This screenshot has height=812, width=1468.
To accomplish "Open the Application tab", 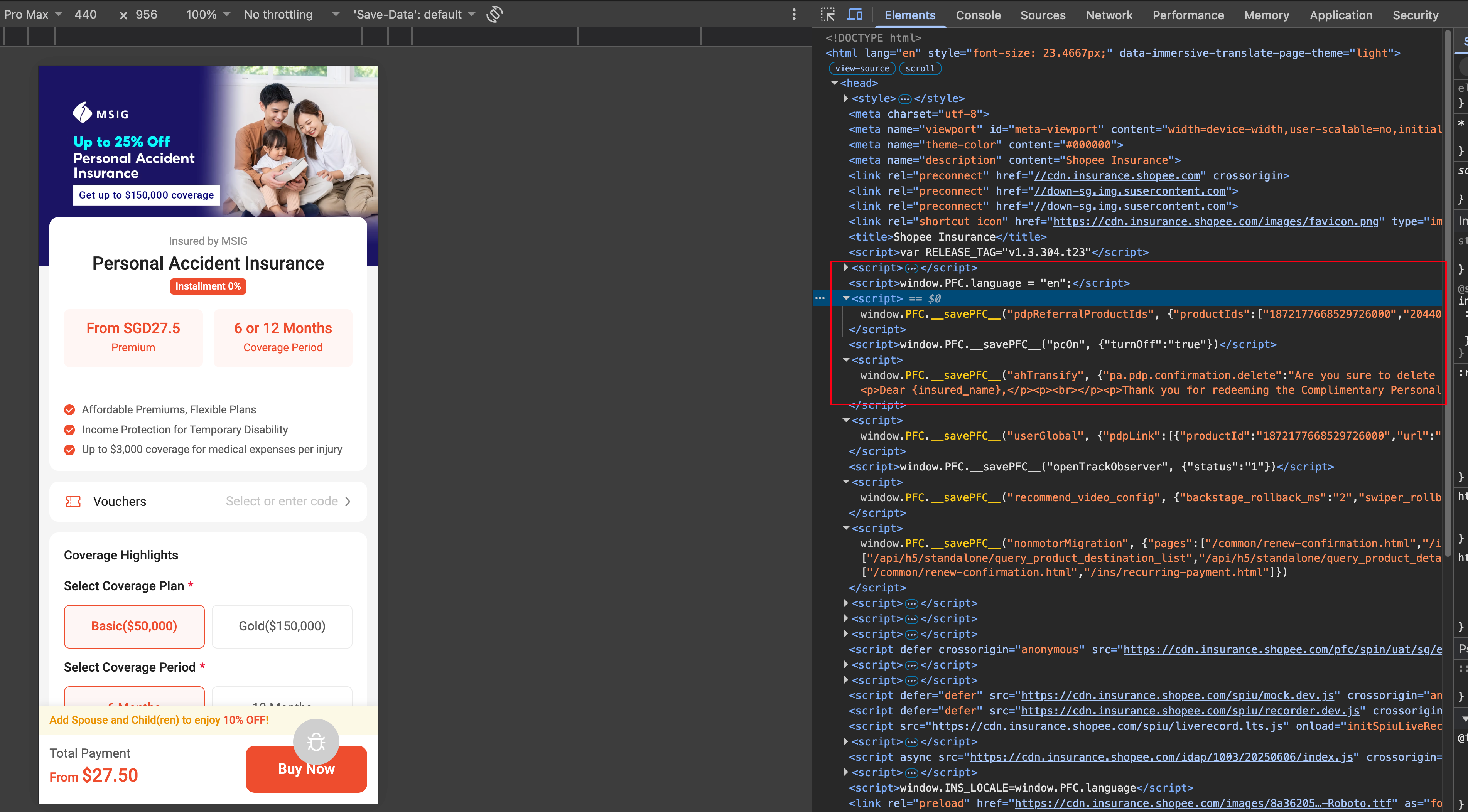I will pos(1341,15).
